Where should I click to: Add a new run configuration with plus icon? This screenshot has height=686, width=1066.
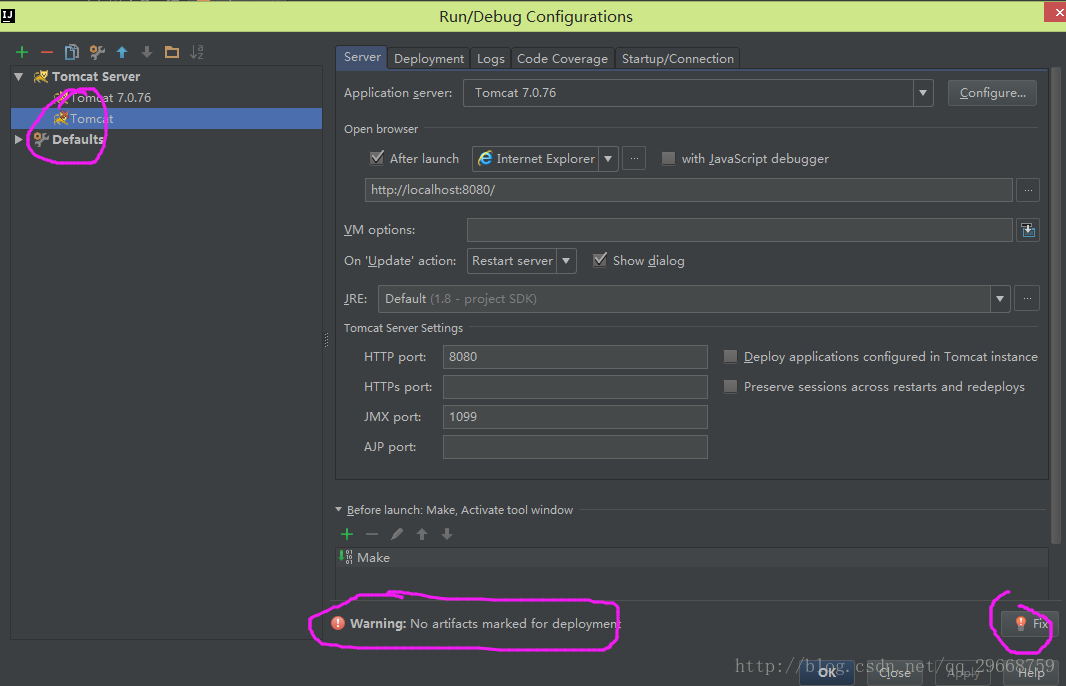click(x=22, y=52)
